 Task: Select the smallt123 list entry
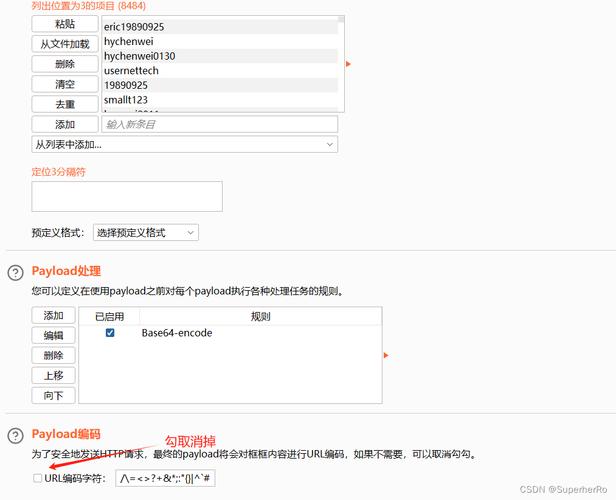click(220, 99)
